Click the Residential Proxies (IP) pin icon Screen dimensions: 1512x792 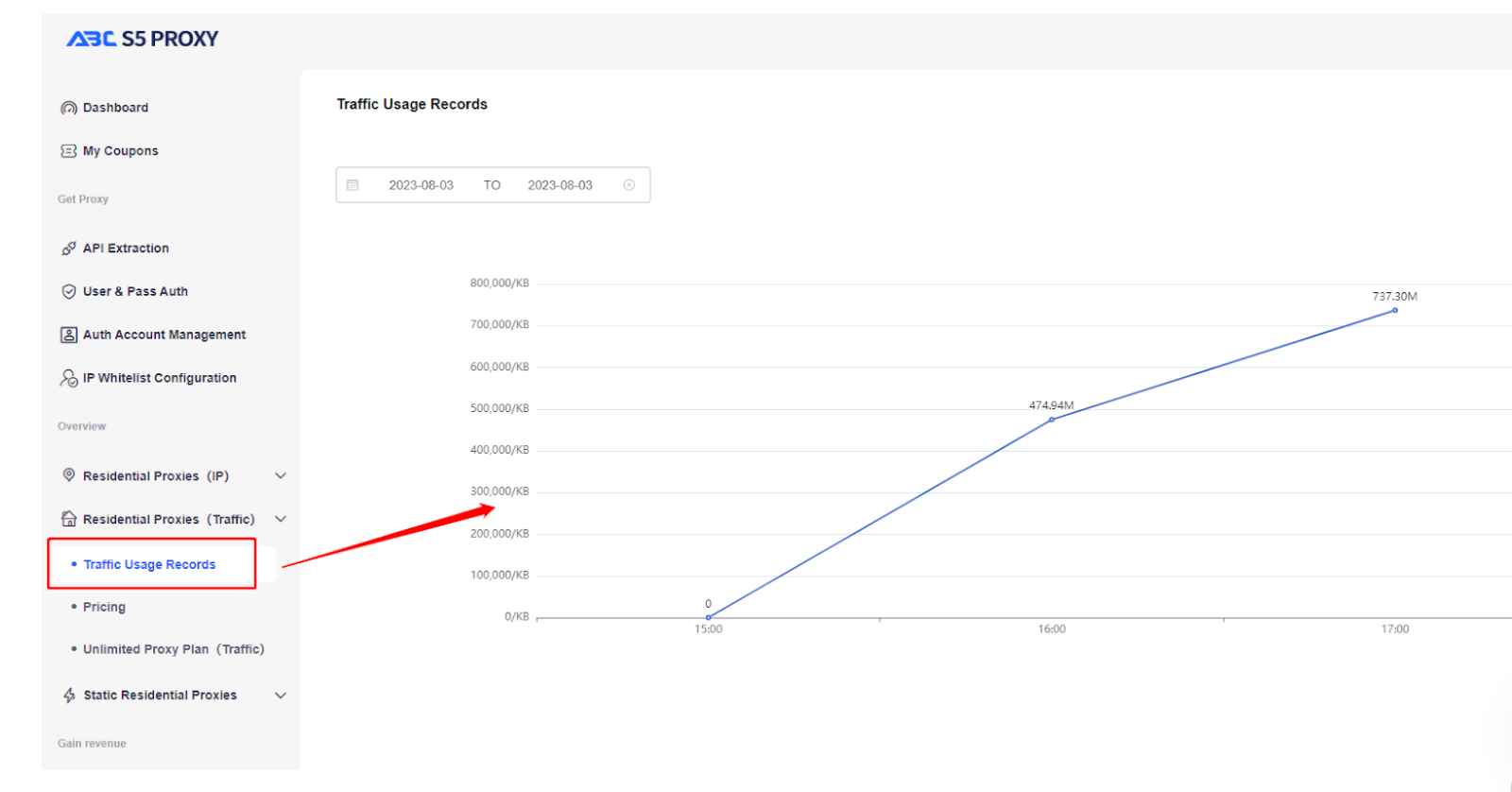tap(69, 475)
